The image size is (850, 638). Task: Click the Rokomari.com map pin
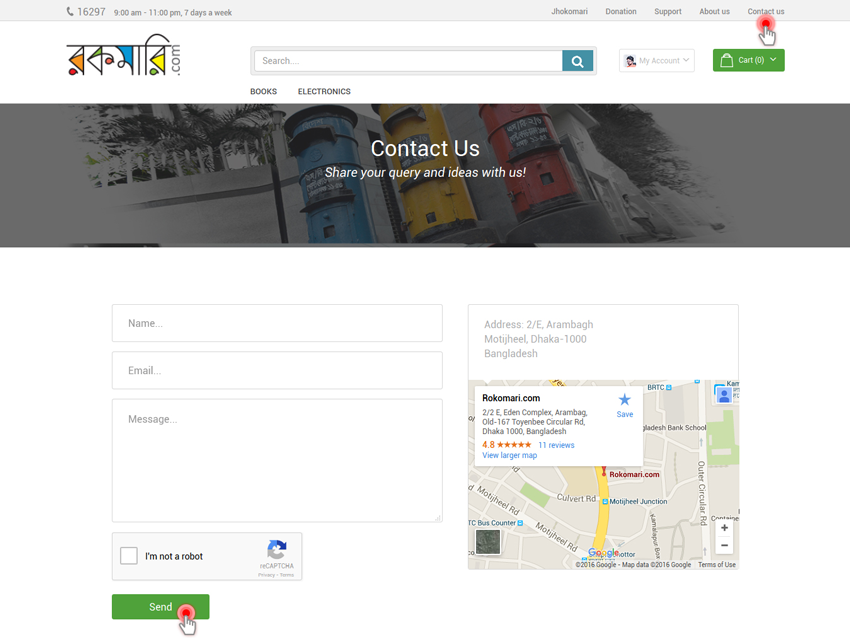pos(603,471)
